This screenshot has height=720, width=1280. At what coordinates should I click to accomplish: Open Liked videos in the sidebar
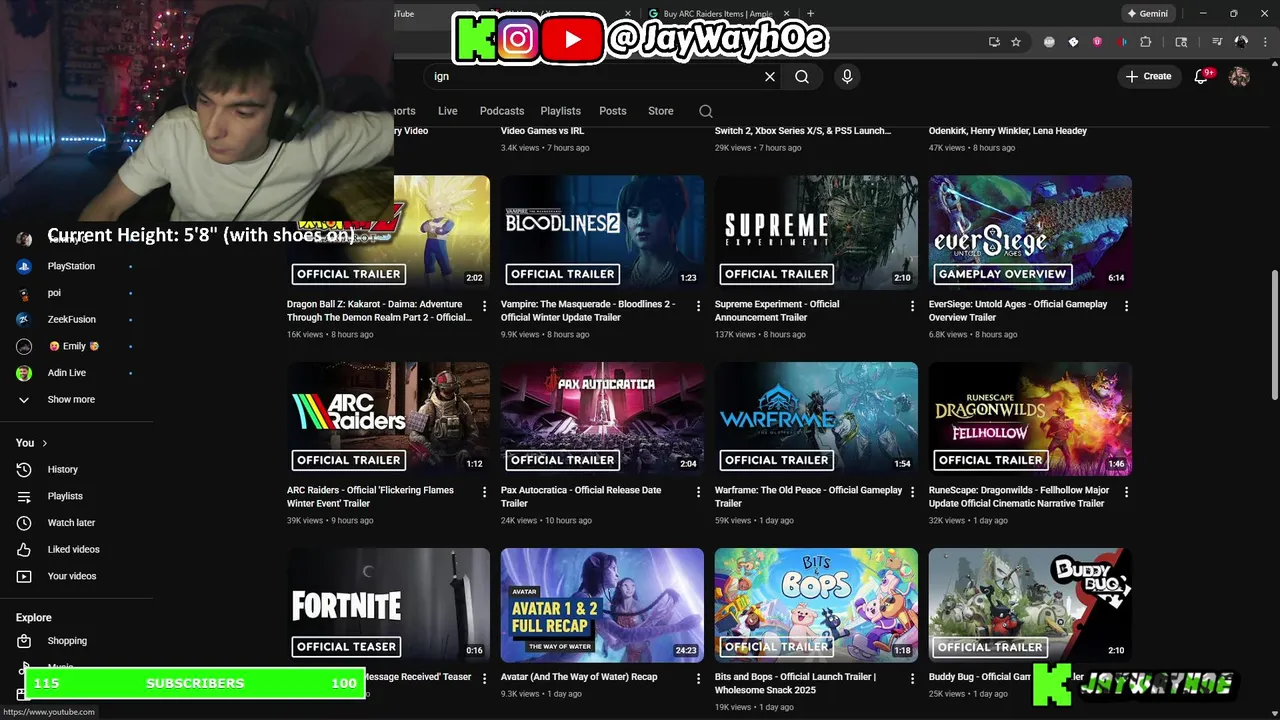73,549
